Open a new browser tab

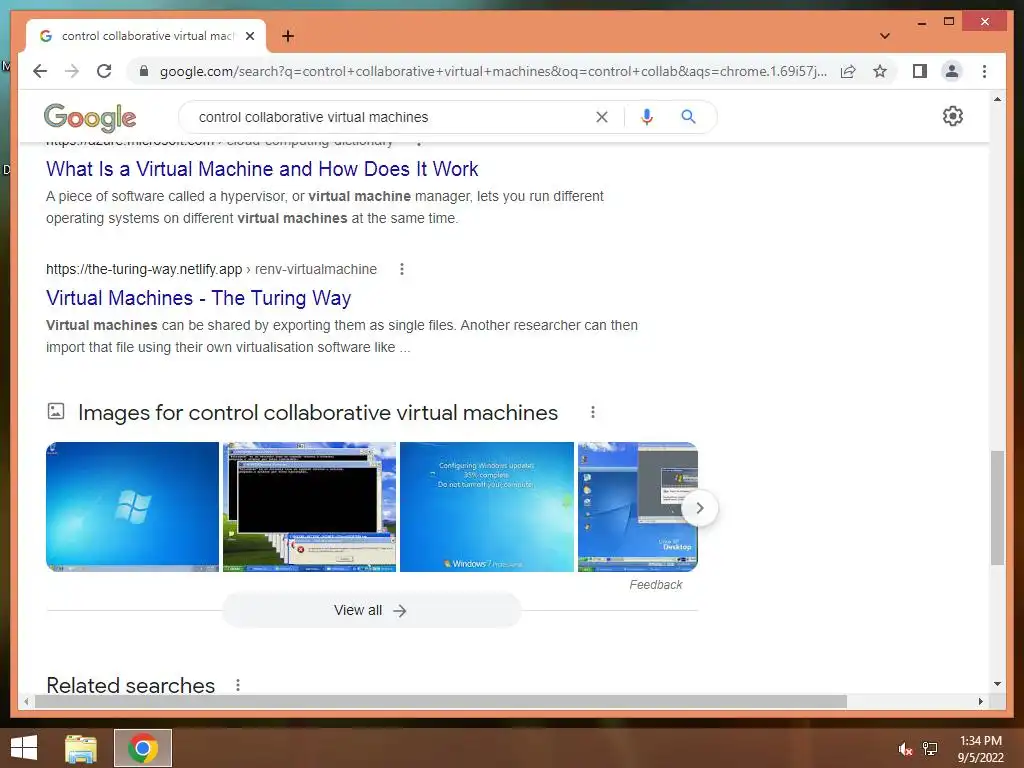[x=288, y=36]
